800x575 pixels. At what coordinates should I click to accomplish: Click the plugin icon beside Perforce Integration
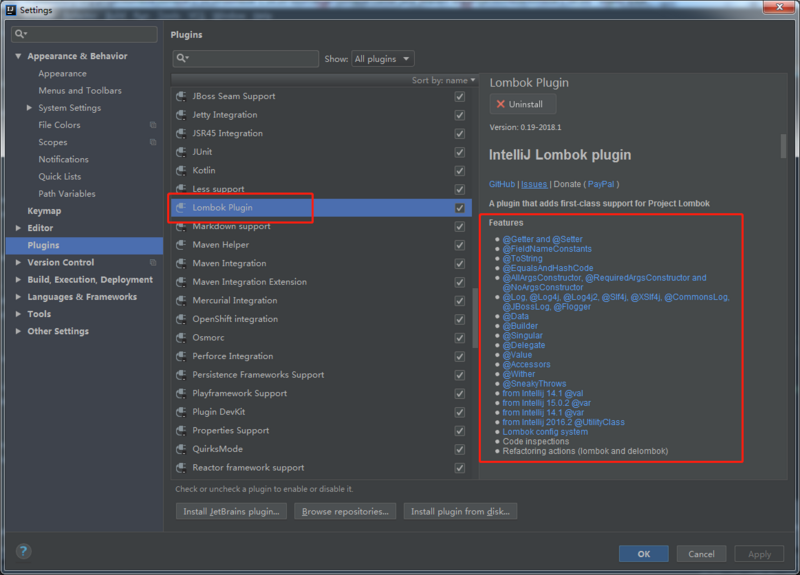click(181, 356)
